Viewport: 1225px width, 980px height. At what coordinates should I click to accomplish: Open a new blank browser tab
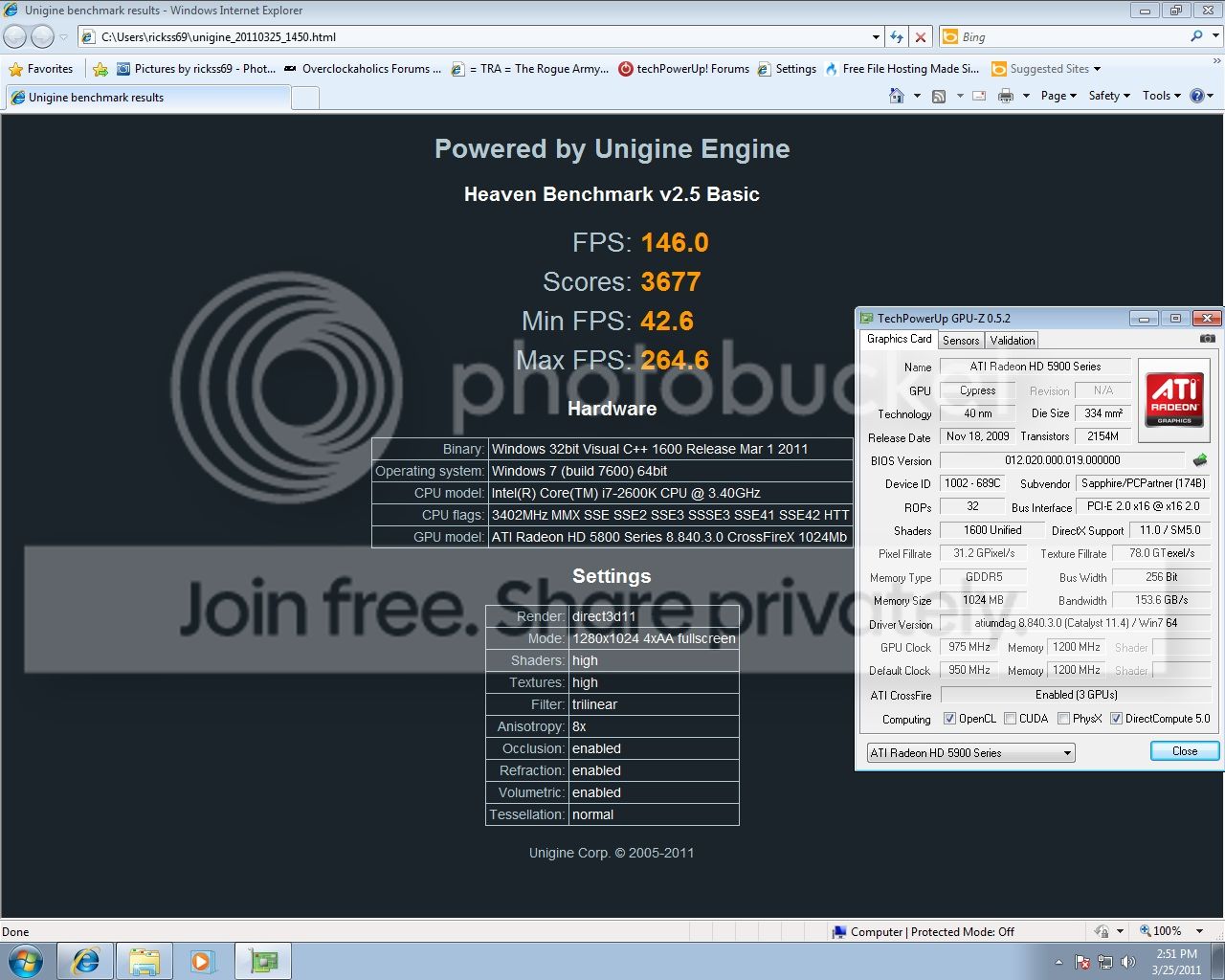click(305, 98)
